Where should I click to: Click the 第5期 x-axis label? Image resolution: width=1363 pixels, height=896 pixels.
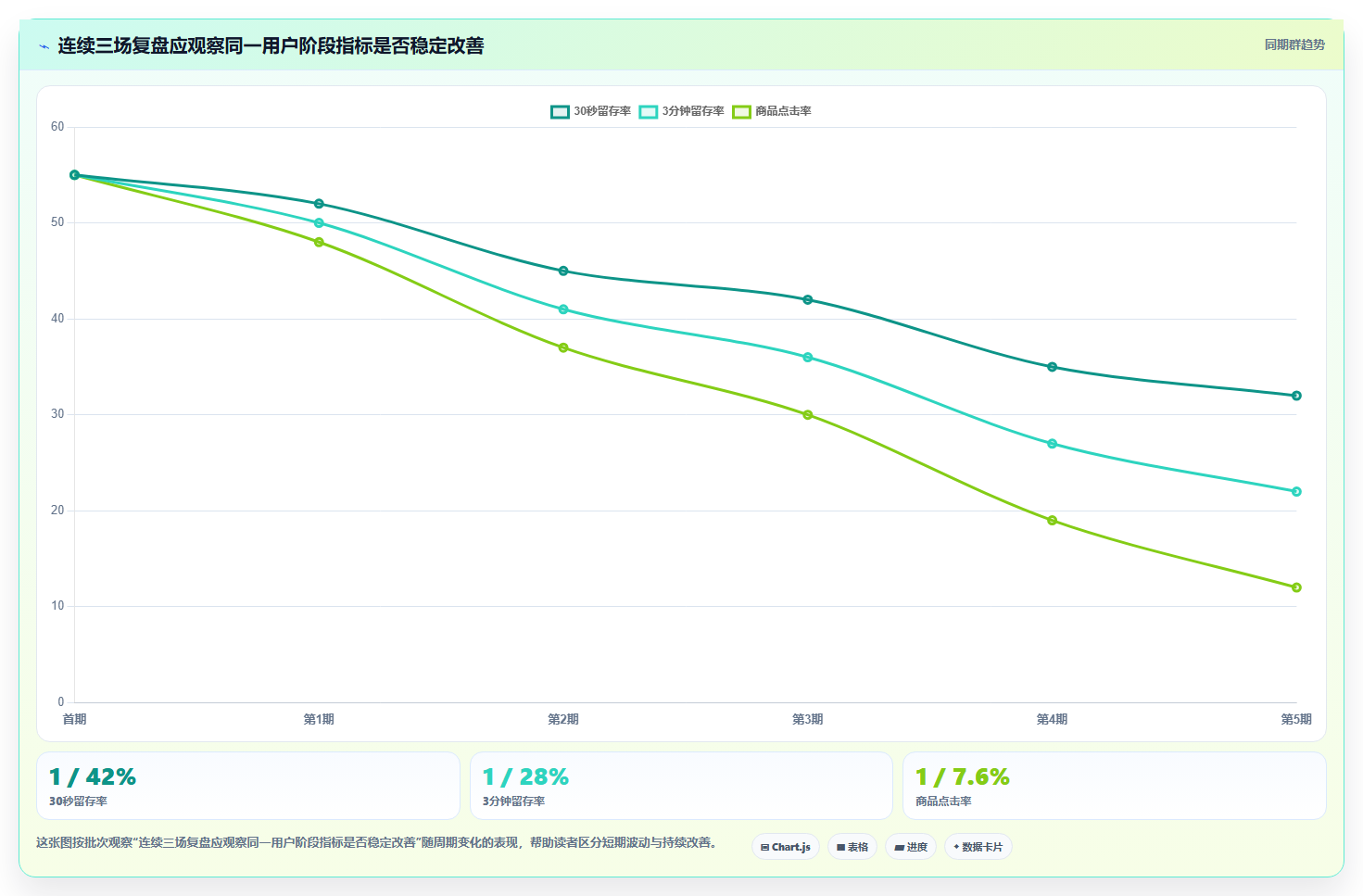[1296, 719]
